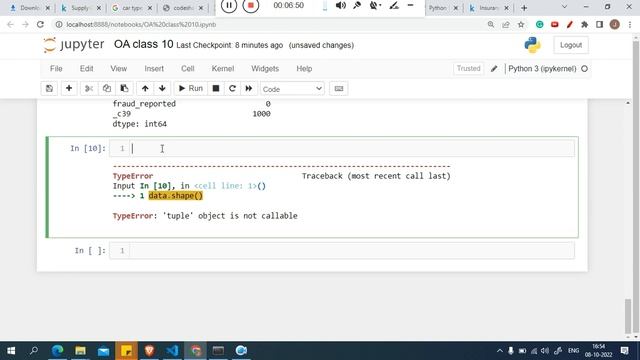This screenshot has height=360, width=640.
Task: Pause the screen recording
Action: pyautogui.click(x=229, y=5)
